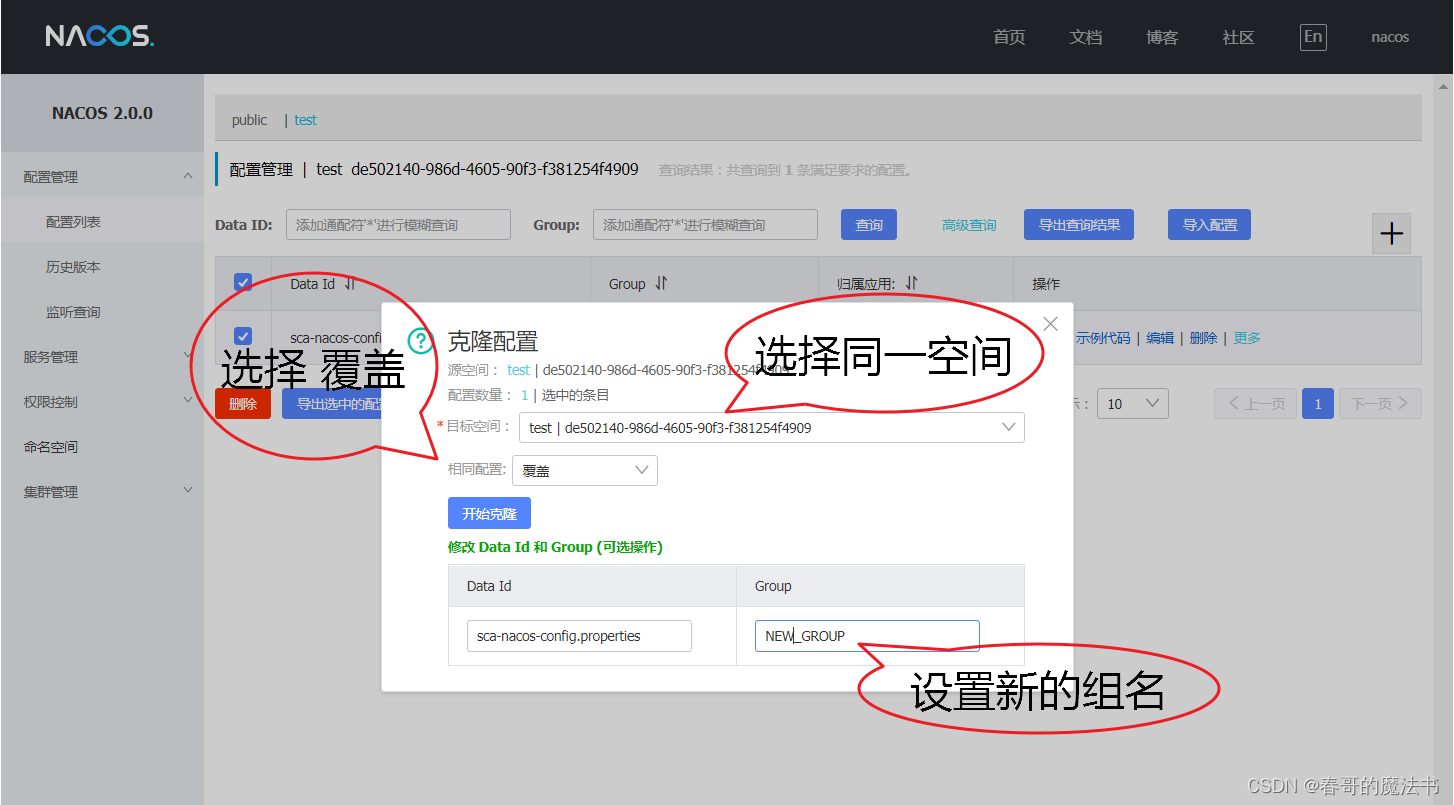Click the 查询 button
The image size is (1454, 805).
[x=869, y=225]
